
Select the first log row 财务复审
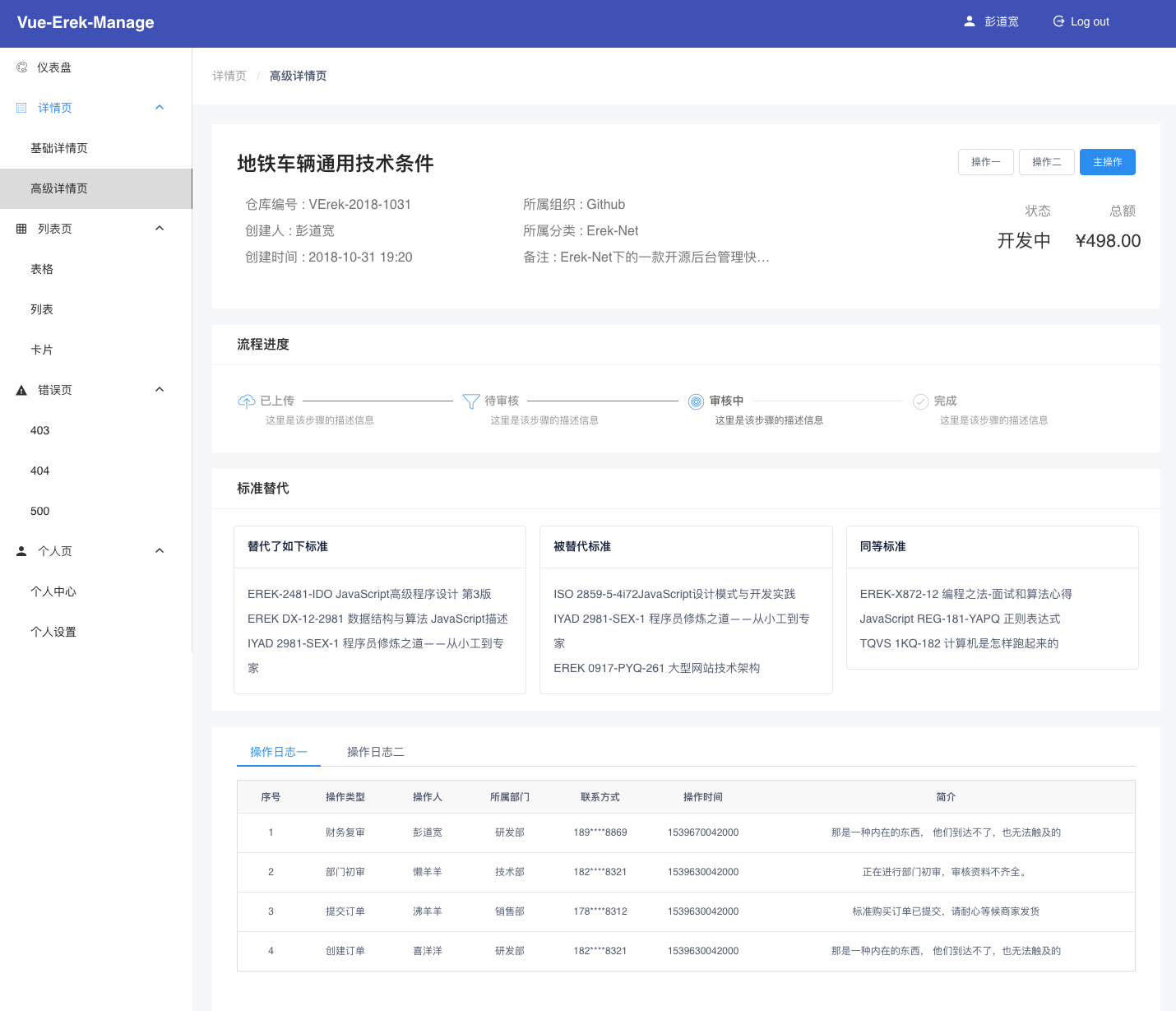[x=686, y=832]
